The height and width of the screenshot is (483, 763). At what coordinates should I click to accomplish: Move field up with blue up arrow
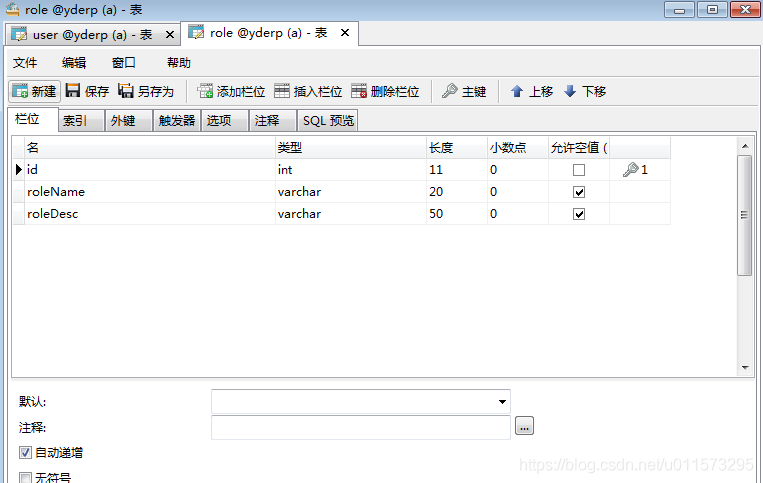click(531, 91)
